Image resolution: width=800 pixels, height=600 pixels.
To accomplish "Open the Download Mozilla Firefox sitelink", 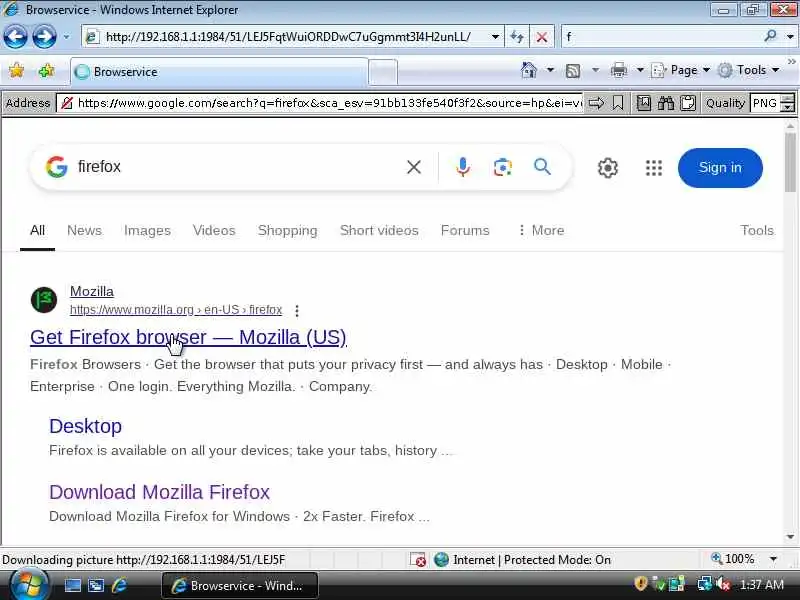I will (x=159, y=492).
